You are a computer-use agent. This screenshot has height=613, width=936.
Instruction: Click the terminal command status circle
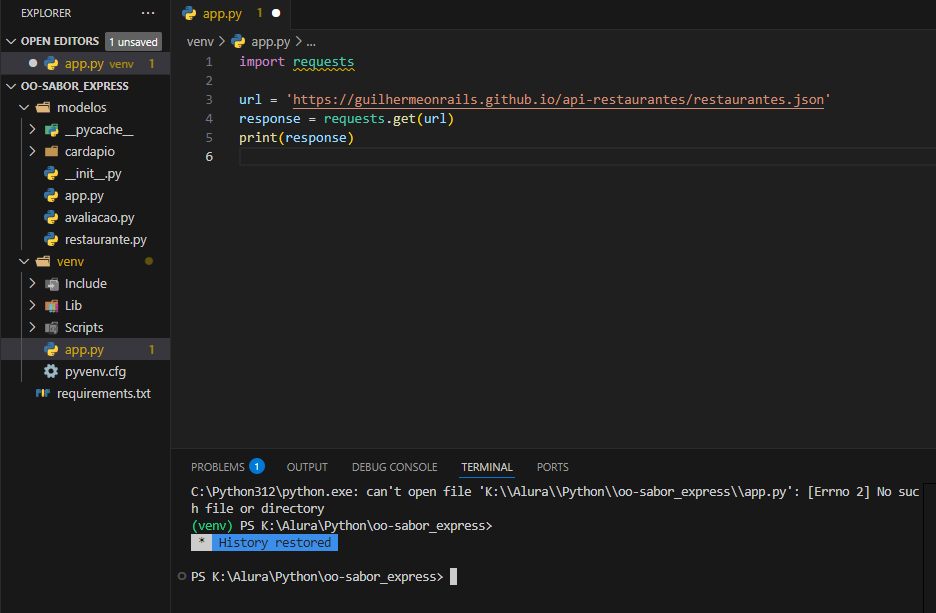[x=181, y=576]
